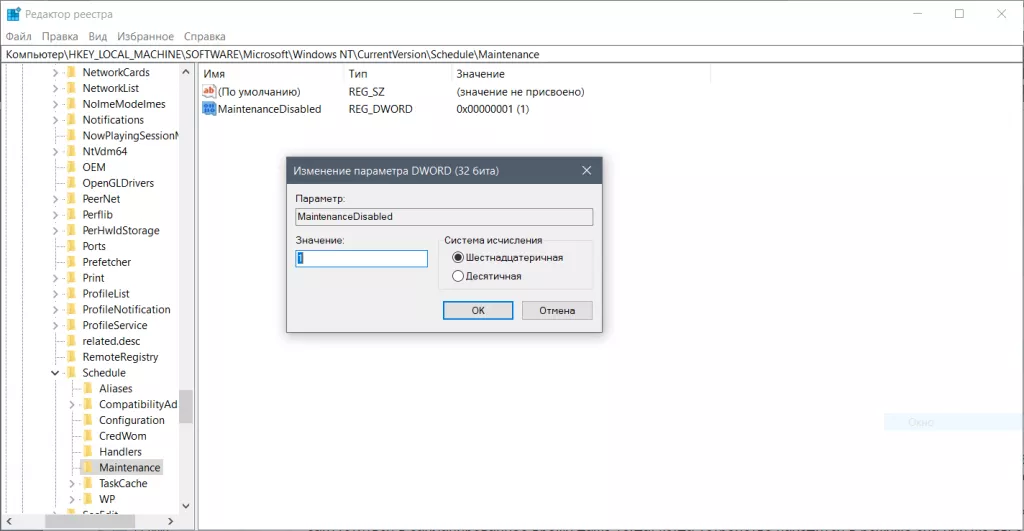Click the OpenGLDrivers folder icon

click(x=72, y=183)
